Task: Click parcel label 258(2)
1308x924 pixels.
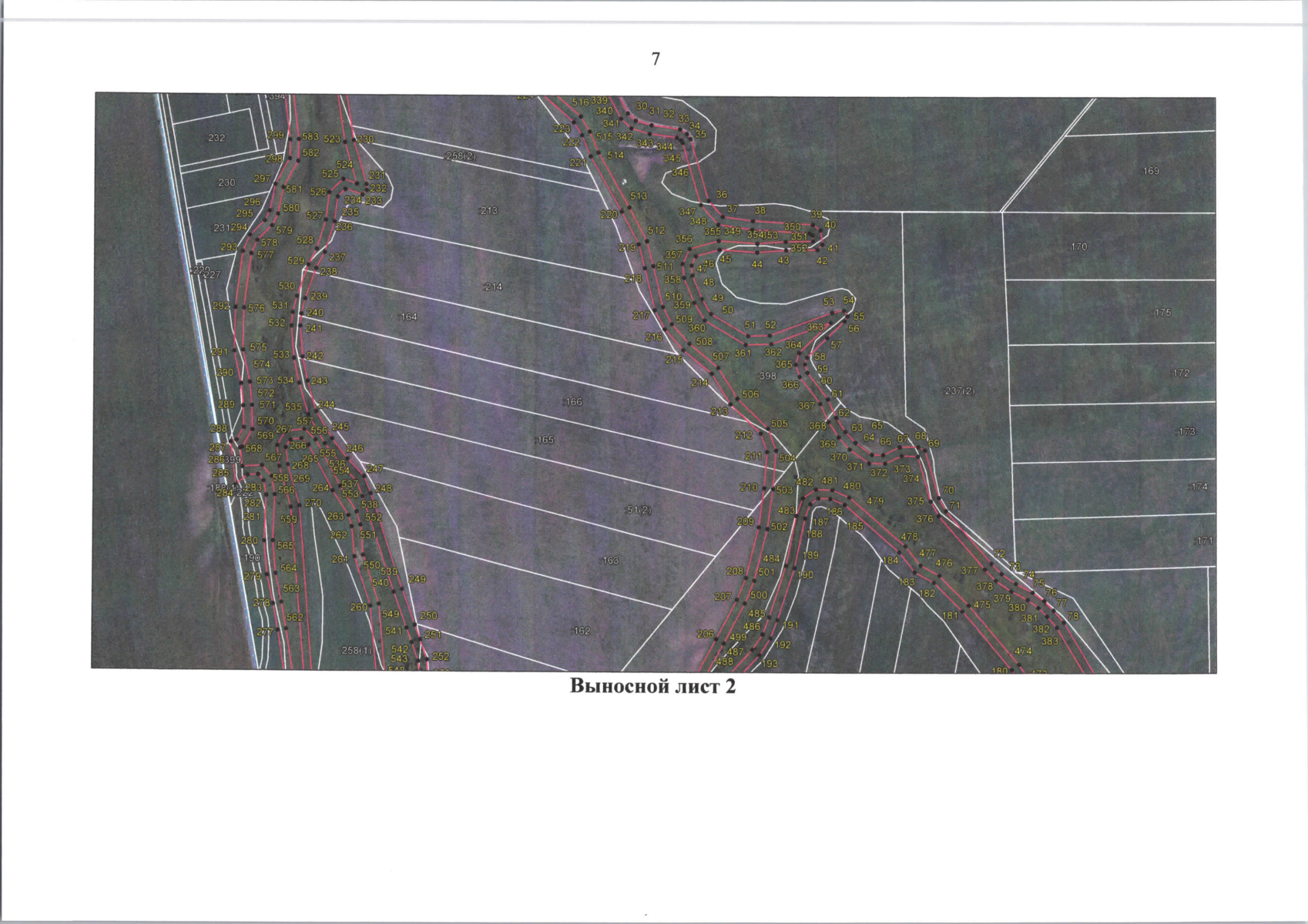Action: (461, 156)
